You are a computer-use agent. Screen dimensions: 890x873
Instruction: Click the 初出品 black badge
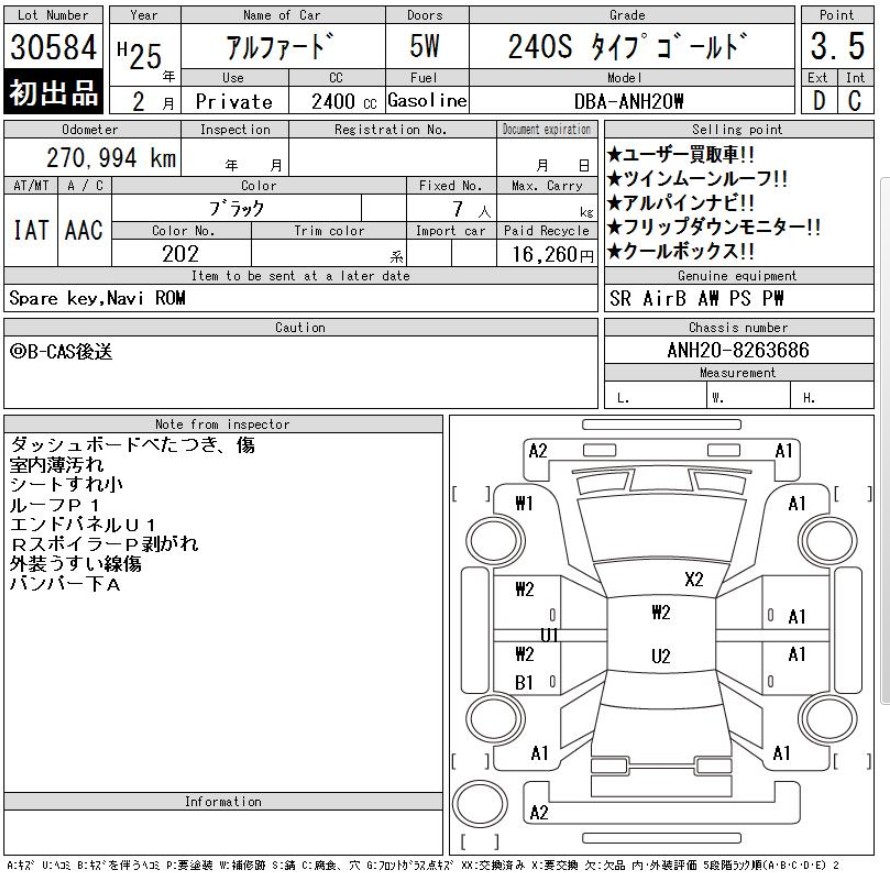click(x=52, y=92)
